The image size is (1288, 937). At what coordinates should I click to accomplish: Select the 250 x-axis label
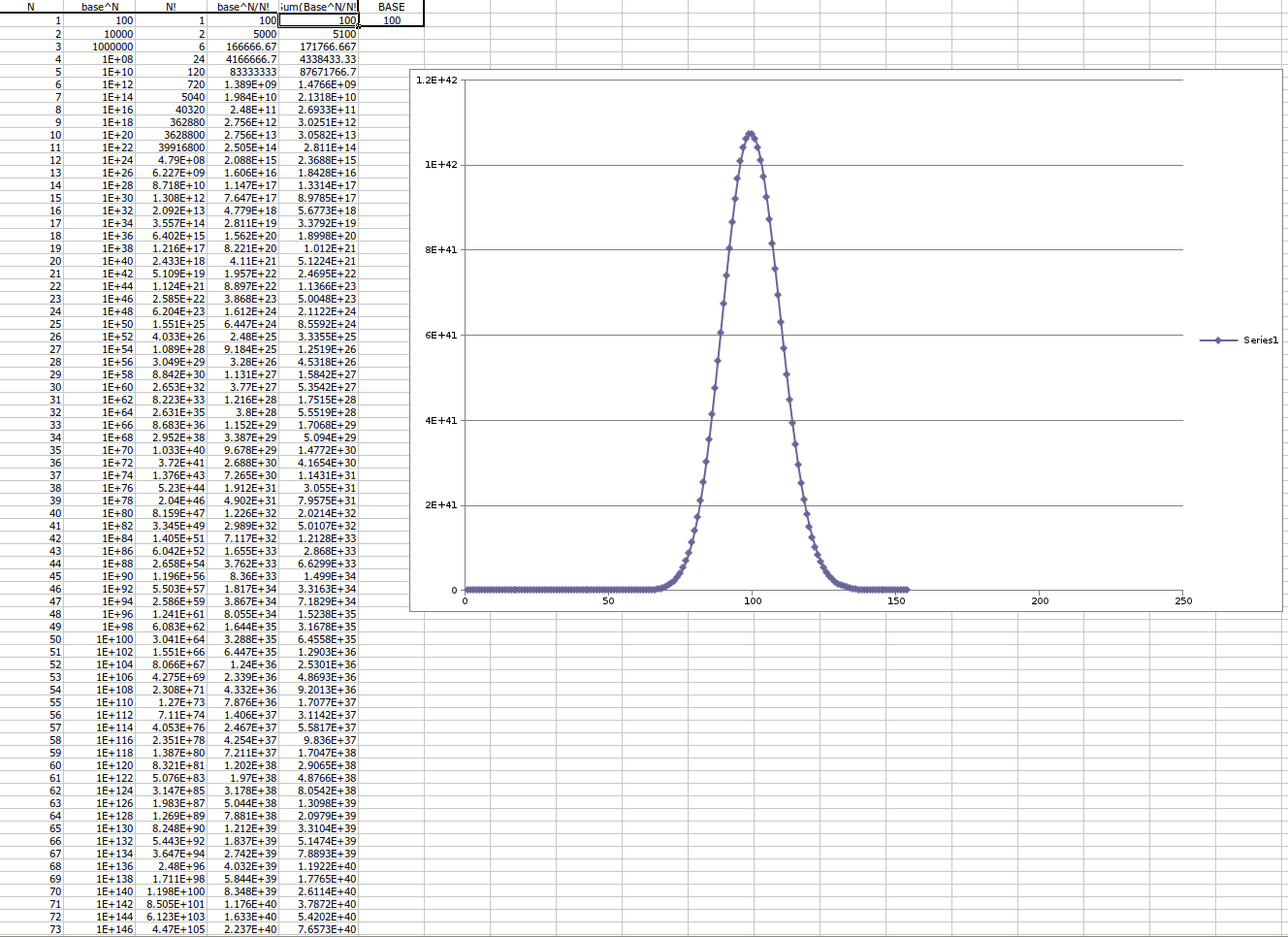coord(1183,601)
